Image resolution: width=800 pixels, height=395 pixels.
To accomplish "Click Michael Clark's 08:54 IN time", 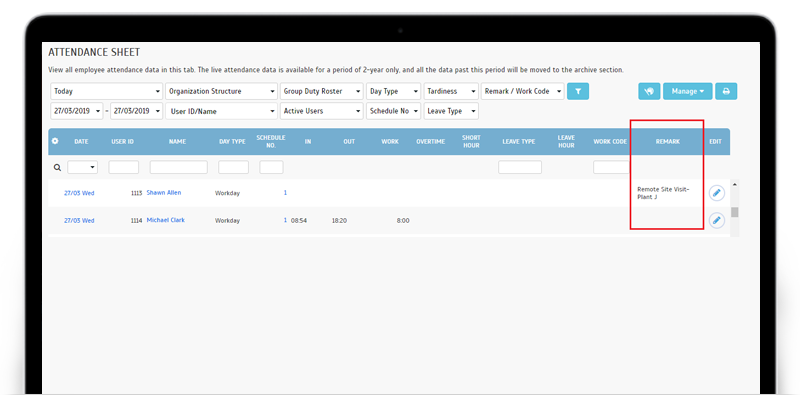I will 299,221.
